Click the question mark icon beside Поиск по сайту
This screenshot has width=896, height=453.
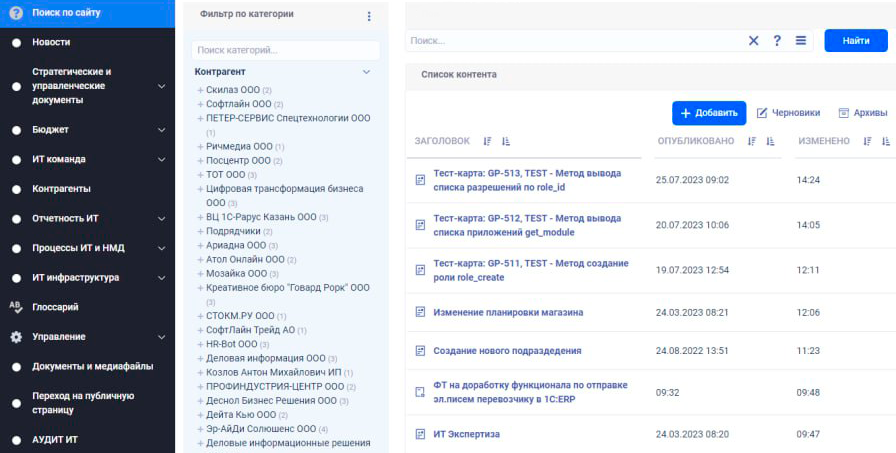coord(16,13)
